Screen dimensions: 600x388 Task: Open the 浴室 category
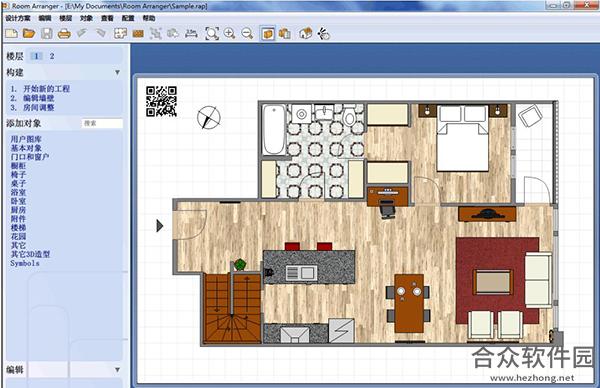click(x=18, y=192)
